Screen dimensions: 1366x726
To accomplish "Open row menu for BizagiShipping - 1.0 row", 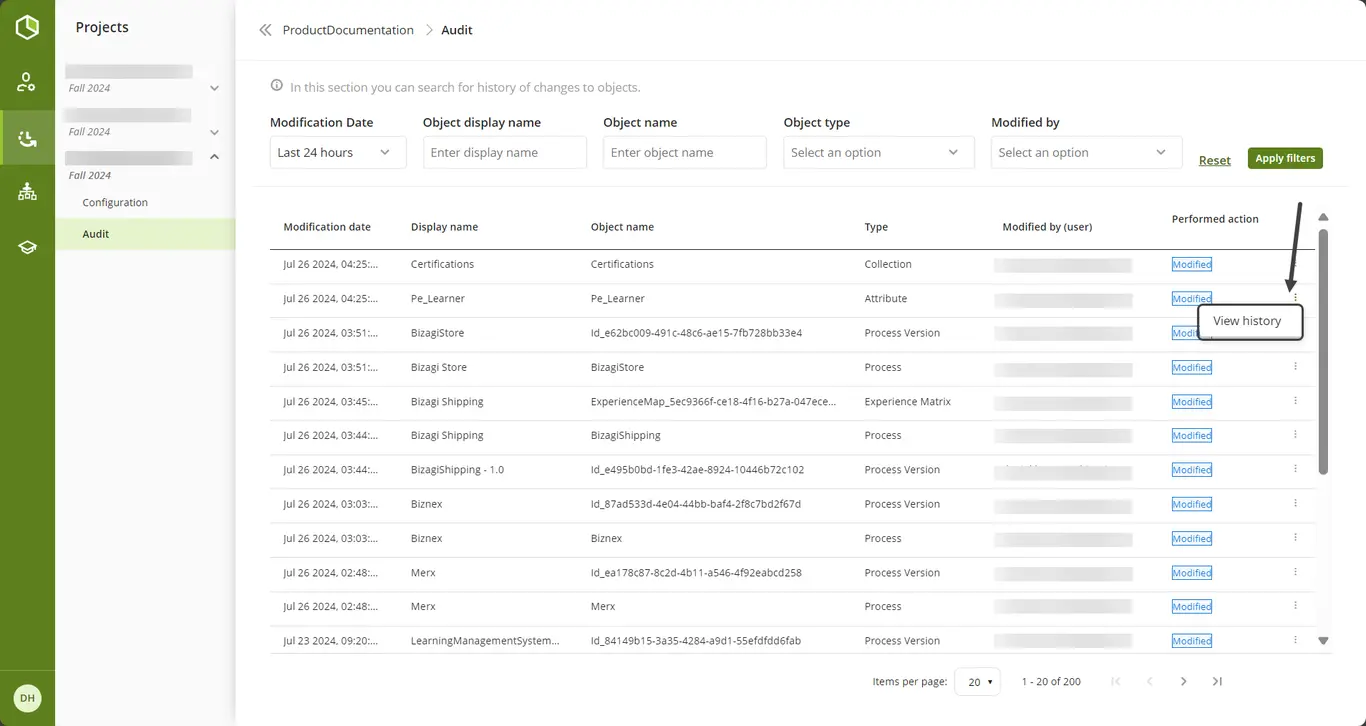I will pyautogui.click(x=1295, y=469).
